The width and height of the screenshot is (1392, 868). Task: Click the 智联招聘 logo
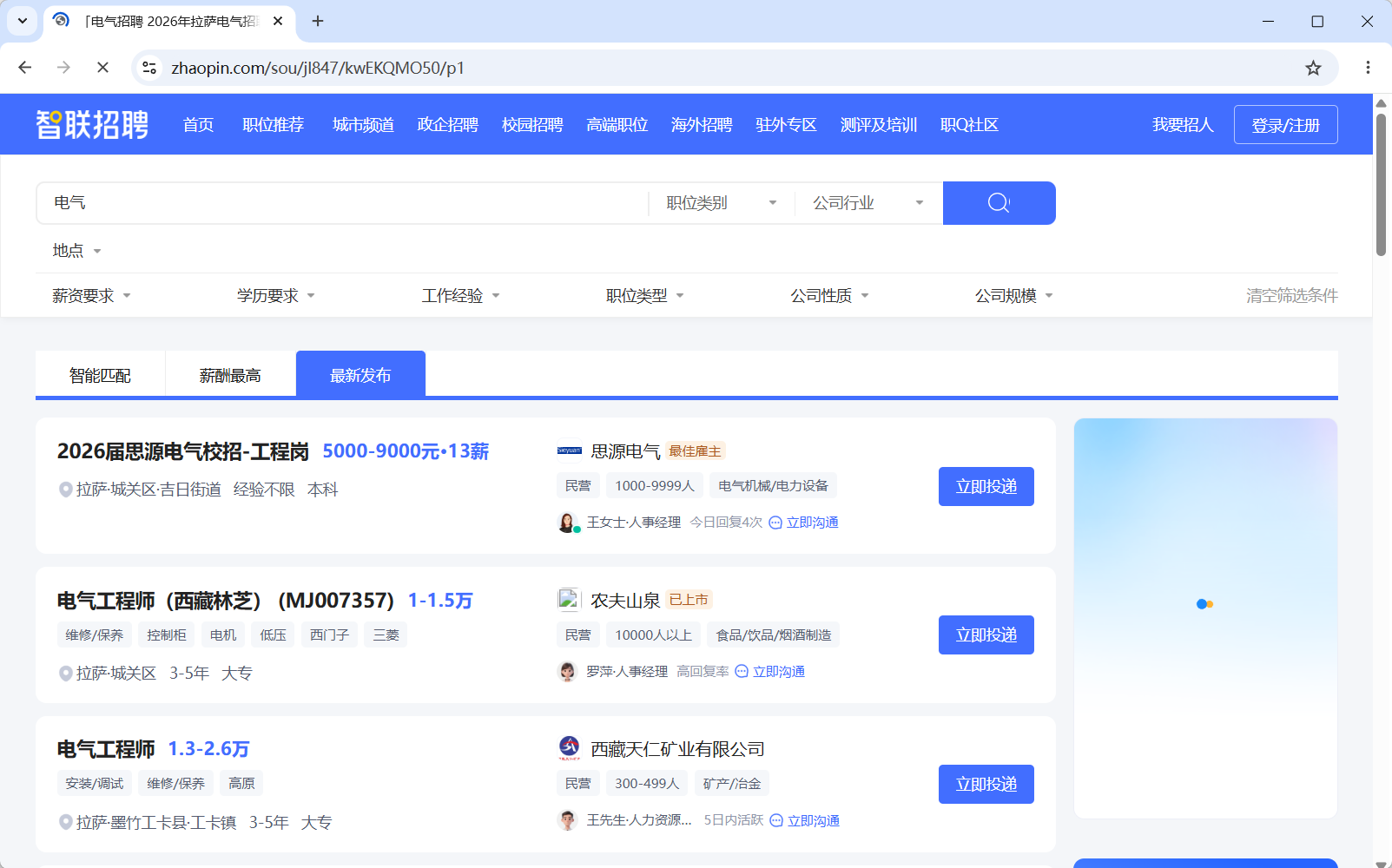[92, 125]
